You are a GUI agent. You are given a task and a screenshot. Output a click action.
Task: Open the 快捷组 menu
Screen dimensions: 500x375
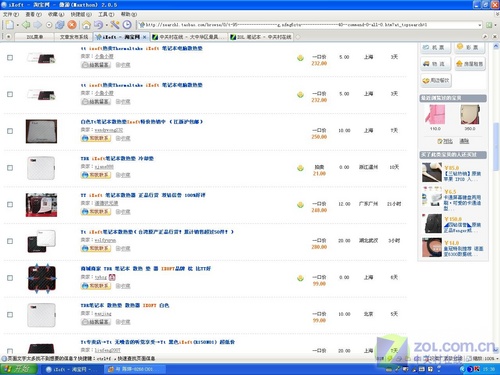(81, 14)
